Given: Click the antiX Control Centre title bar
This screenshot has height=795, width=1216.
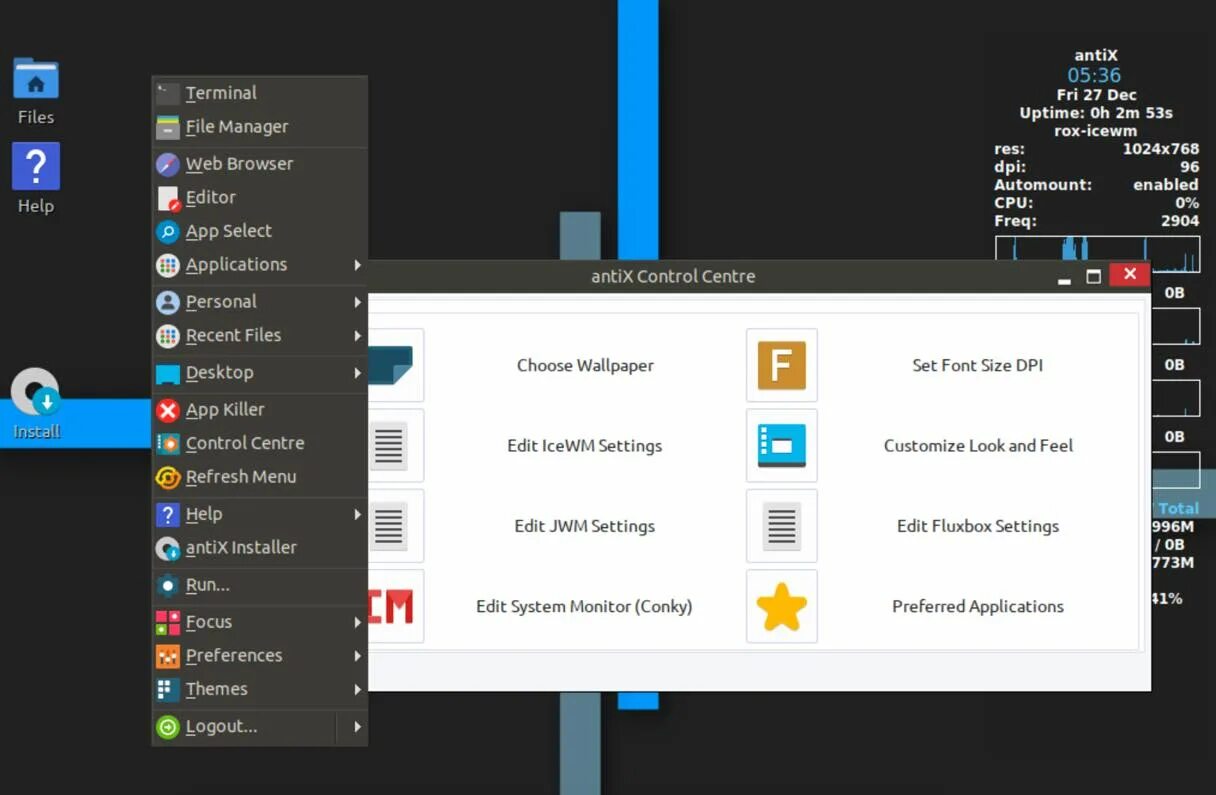Looking at the screenshot, I should coord(673,276).
